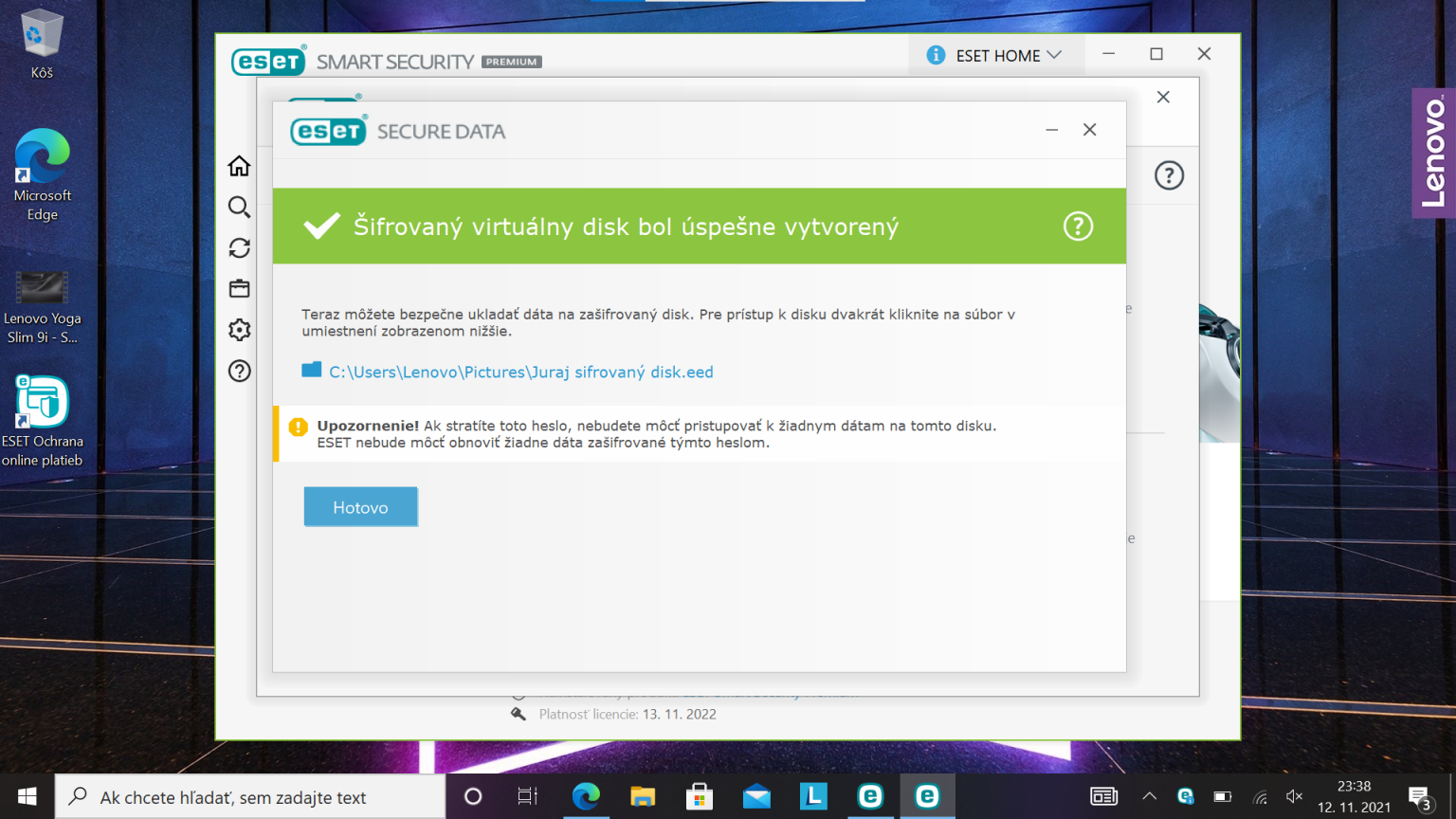Open the Recycle Bin (Kôš) desktop icon
Screen dimensions: 1456x819
(x=42, y=44)
